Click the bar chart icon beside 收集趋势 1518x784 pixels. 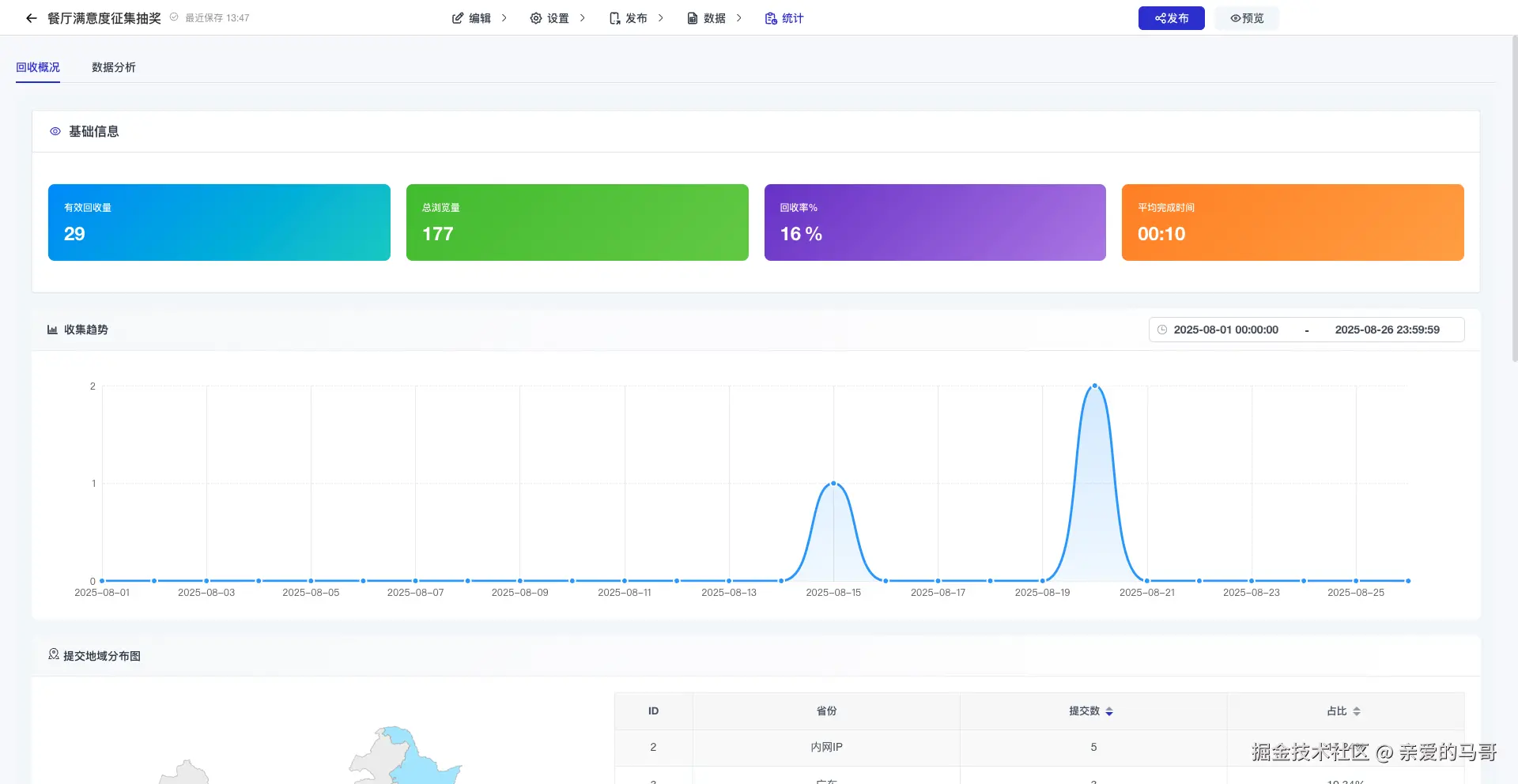52,330
